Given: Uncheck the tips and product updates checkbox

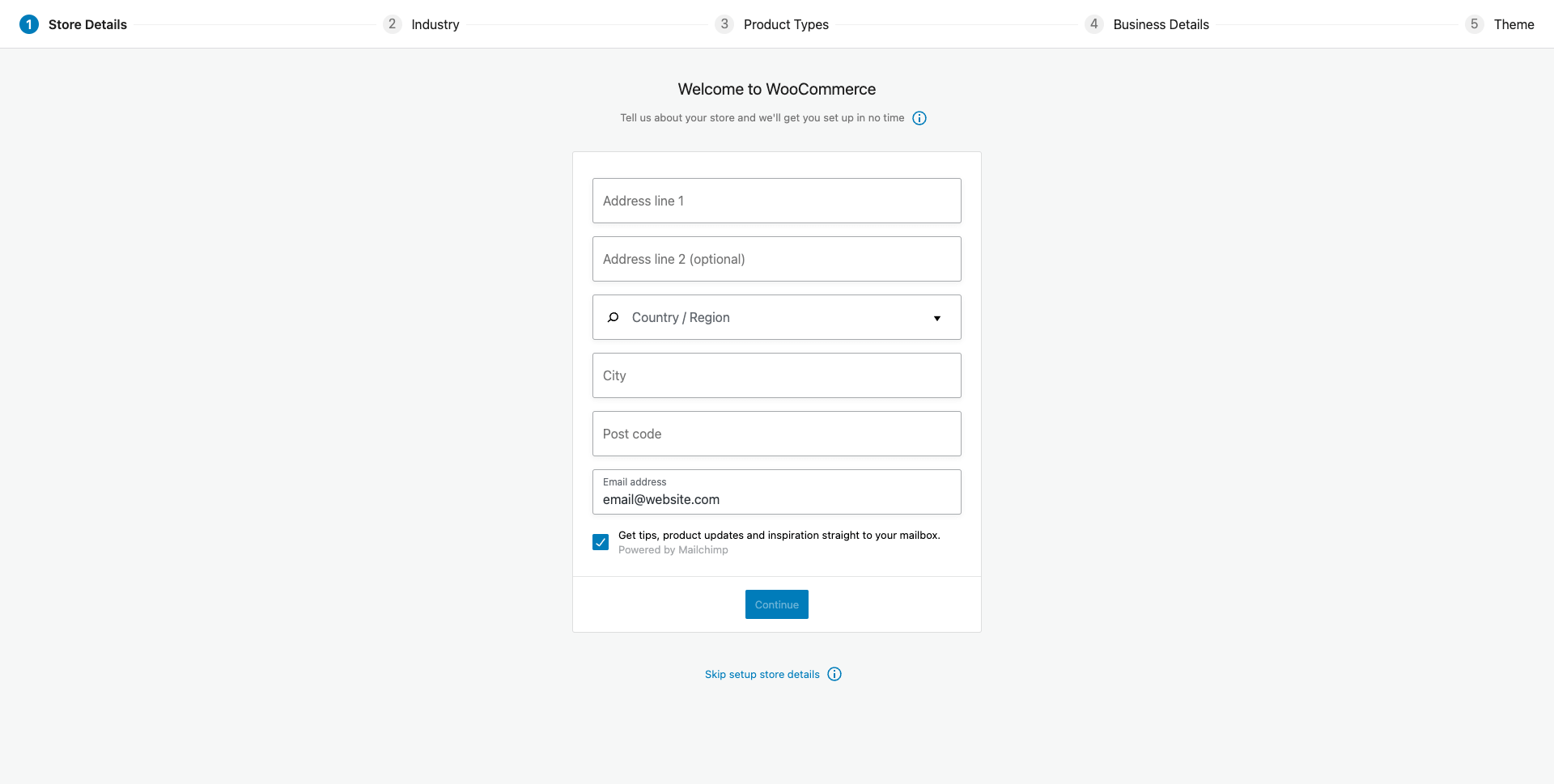Looking at the screenshot, I should click(x=601, y=542).
